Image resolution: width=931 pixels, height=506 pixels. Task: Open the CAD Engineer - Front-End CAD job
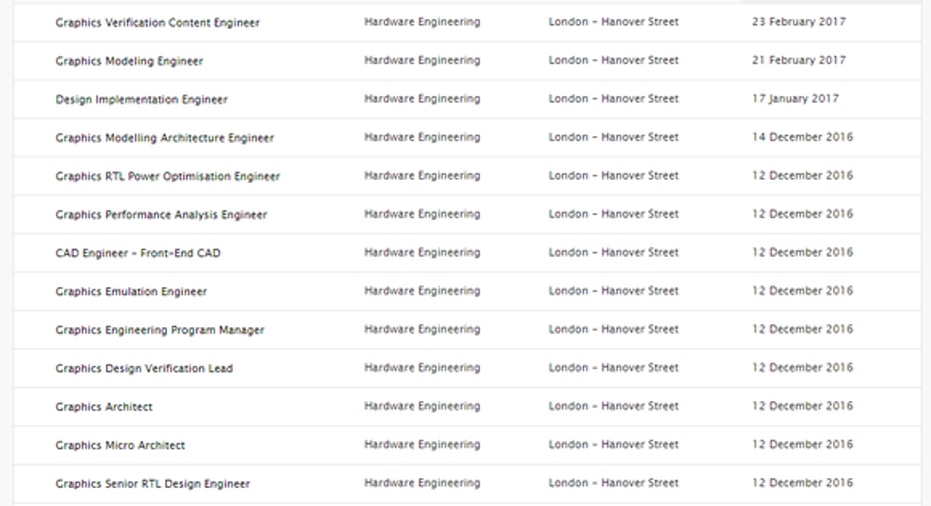coord(138,253)
